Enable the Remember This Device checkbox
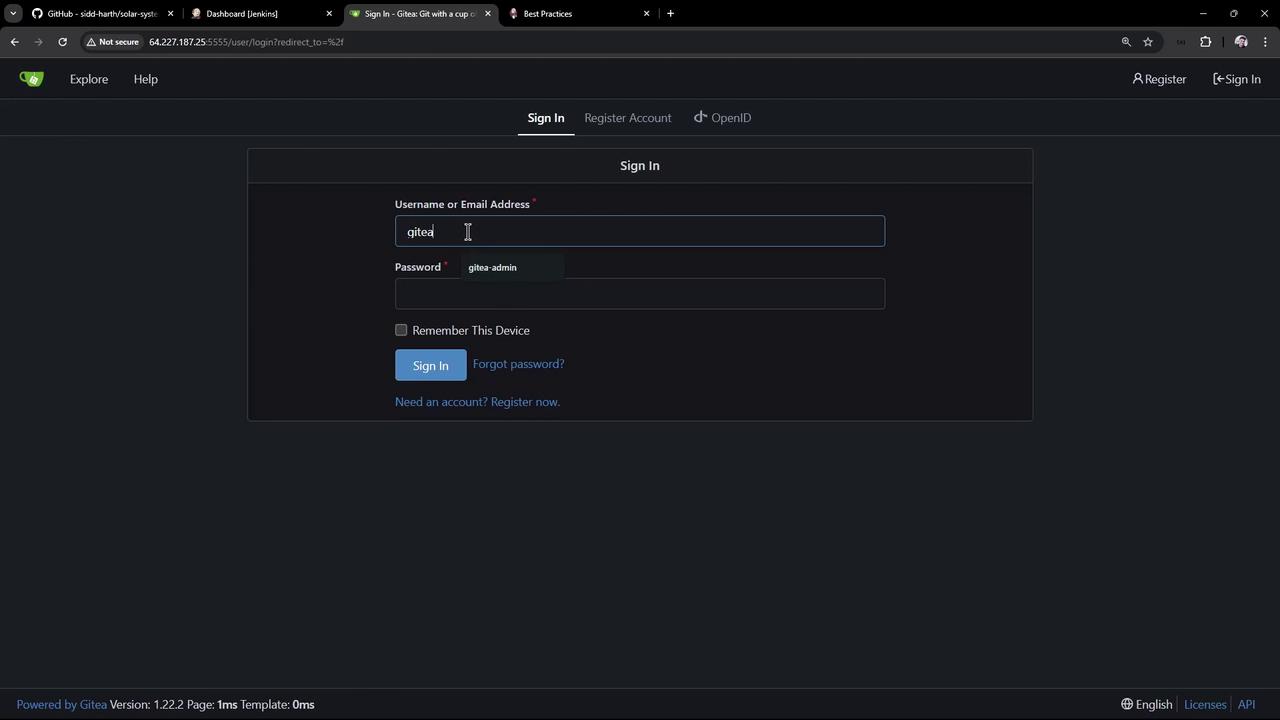The height and width of the screenshot is (720, 1280). 401,330
